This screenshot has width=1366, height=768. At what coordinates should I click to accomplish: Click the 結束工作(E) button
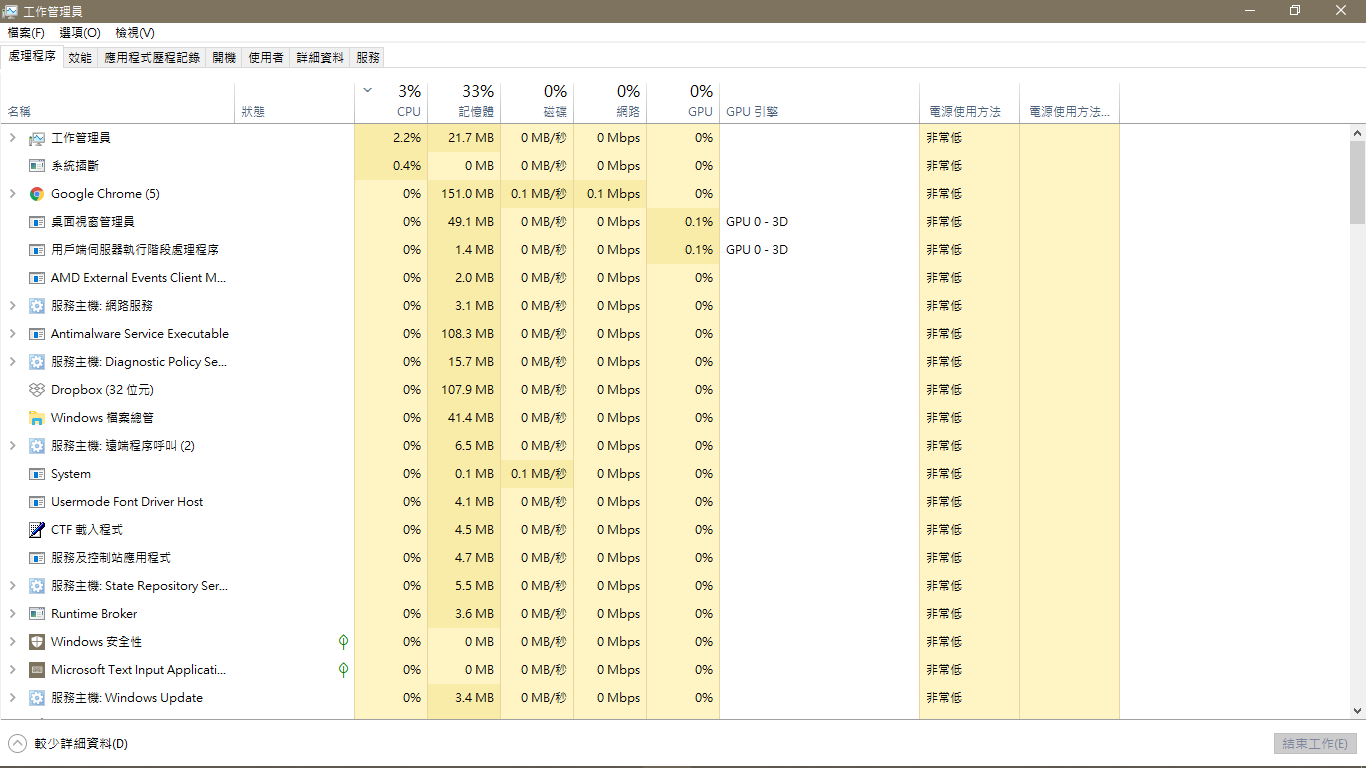pyautogui.click(x=1315, y=743)
